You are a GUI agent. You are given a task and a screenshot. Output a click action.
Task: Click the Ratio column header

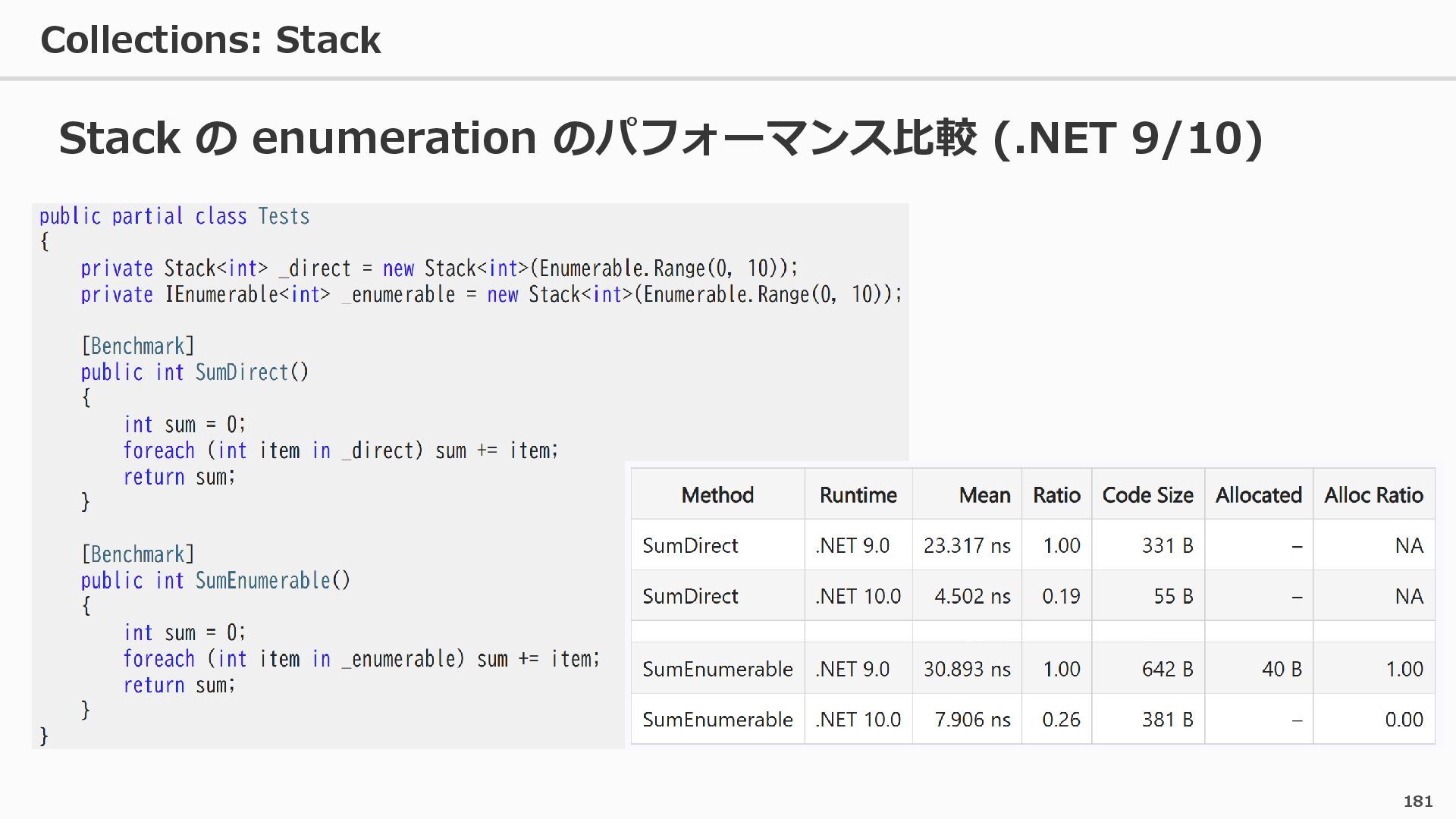tap(1056, 495)
